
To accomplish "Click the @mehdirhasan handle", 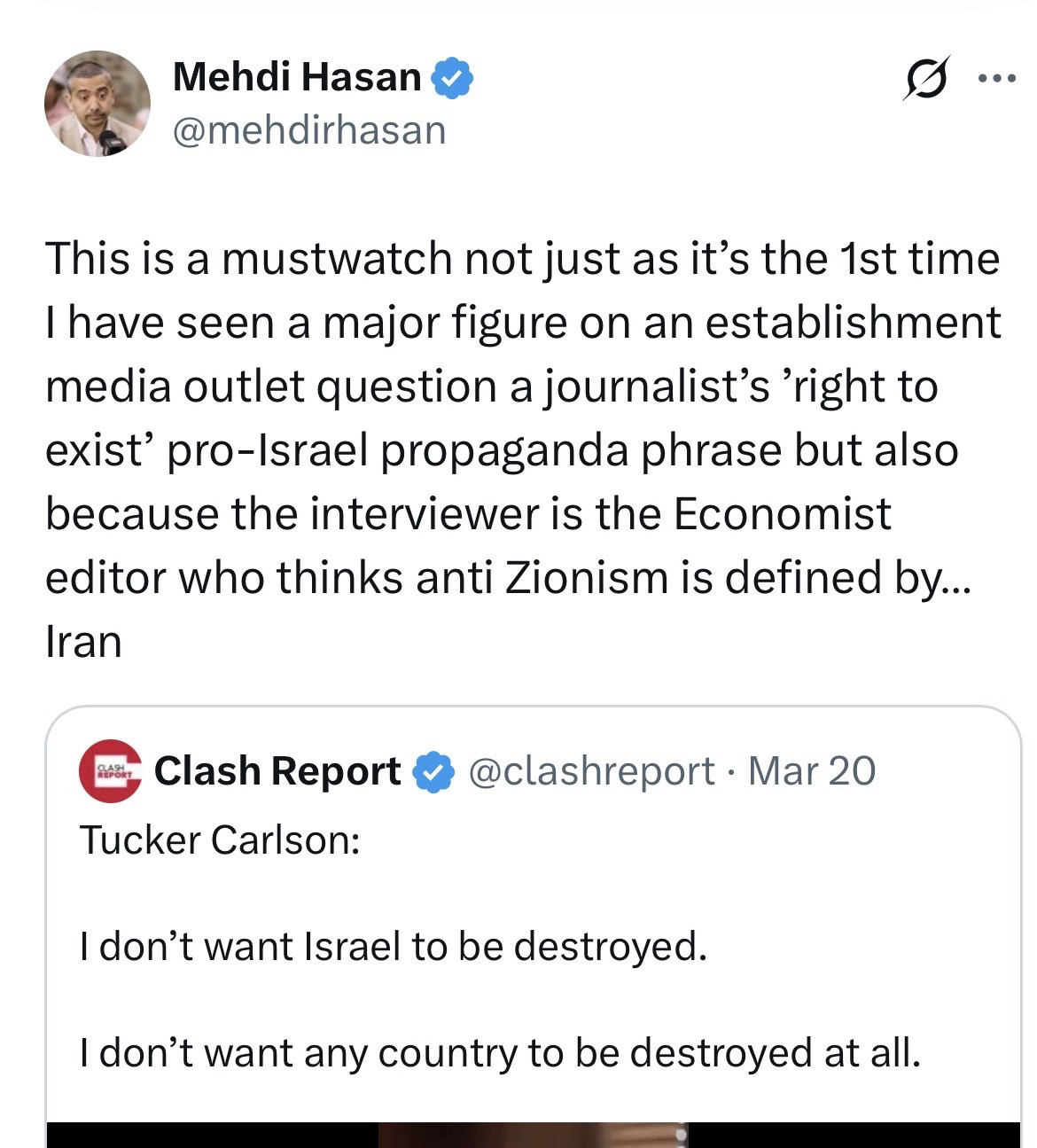I will tap(309, 130).
